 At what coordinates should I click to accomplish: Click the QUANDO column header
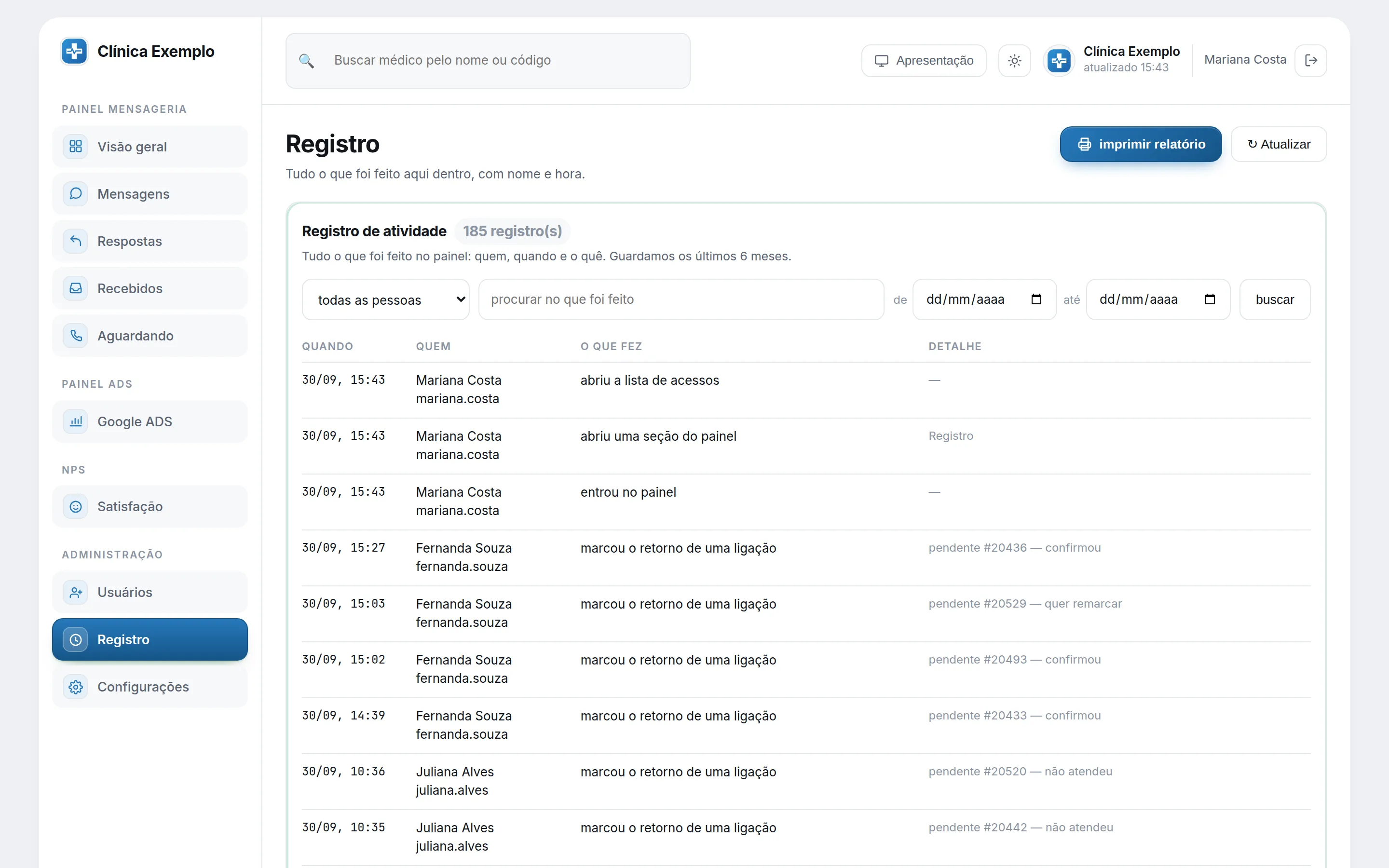(327, 346)
